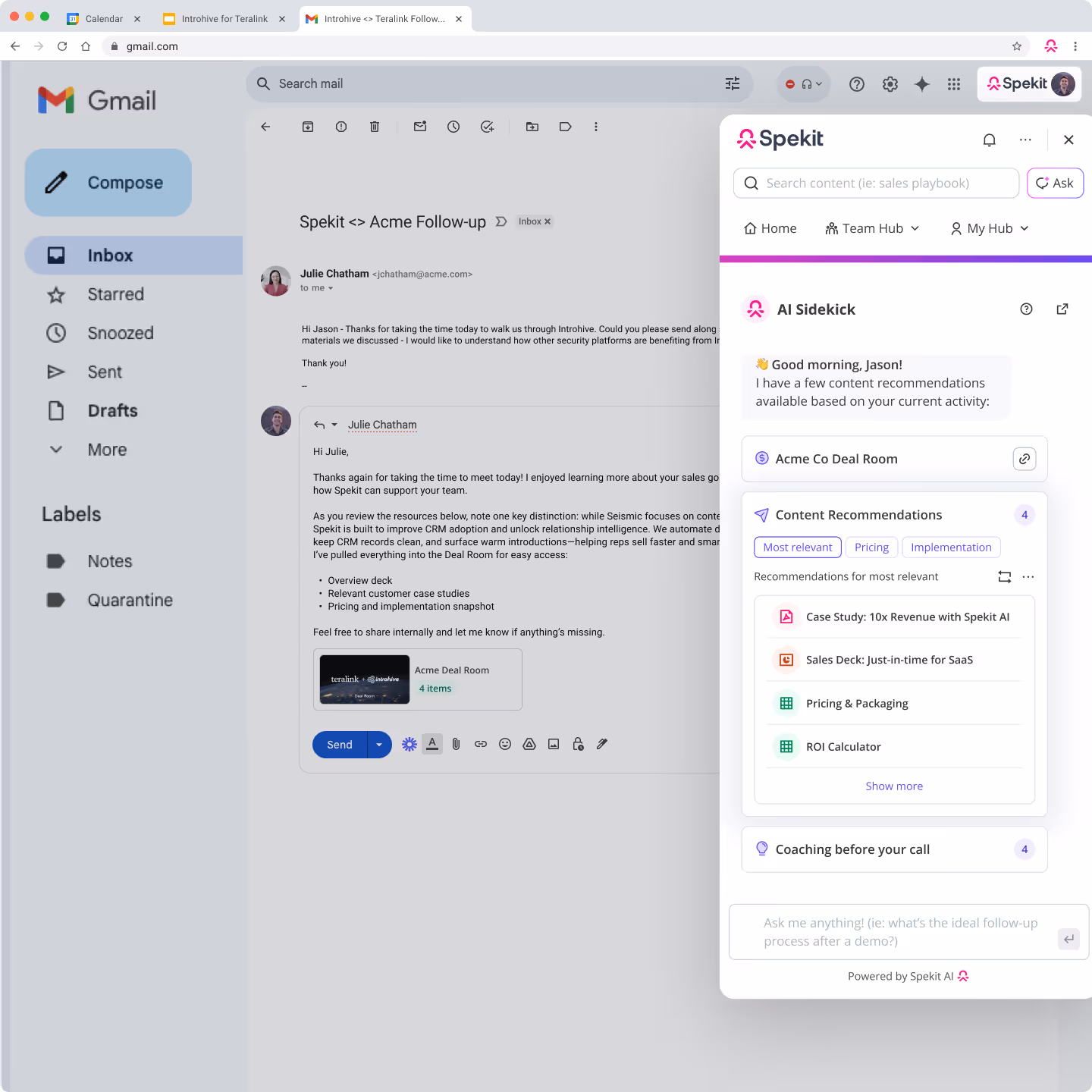Image resolution: width=1092 pixels, height=1092 pixels.
Task: Click Spekit search content field
Action: [x=876, y=183]
